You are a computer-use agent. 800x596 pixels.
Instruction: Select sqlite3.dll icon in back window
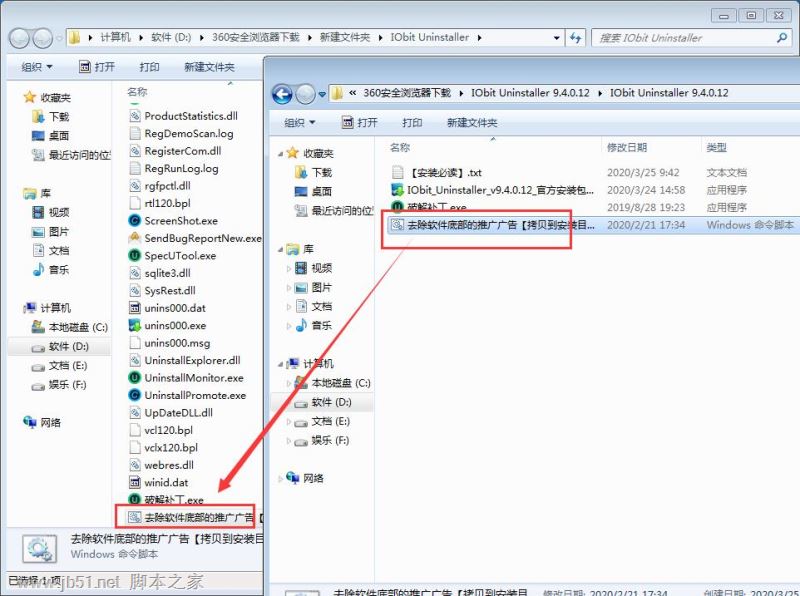coord(135,273)
